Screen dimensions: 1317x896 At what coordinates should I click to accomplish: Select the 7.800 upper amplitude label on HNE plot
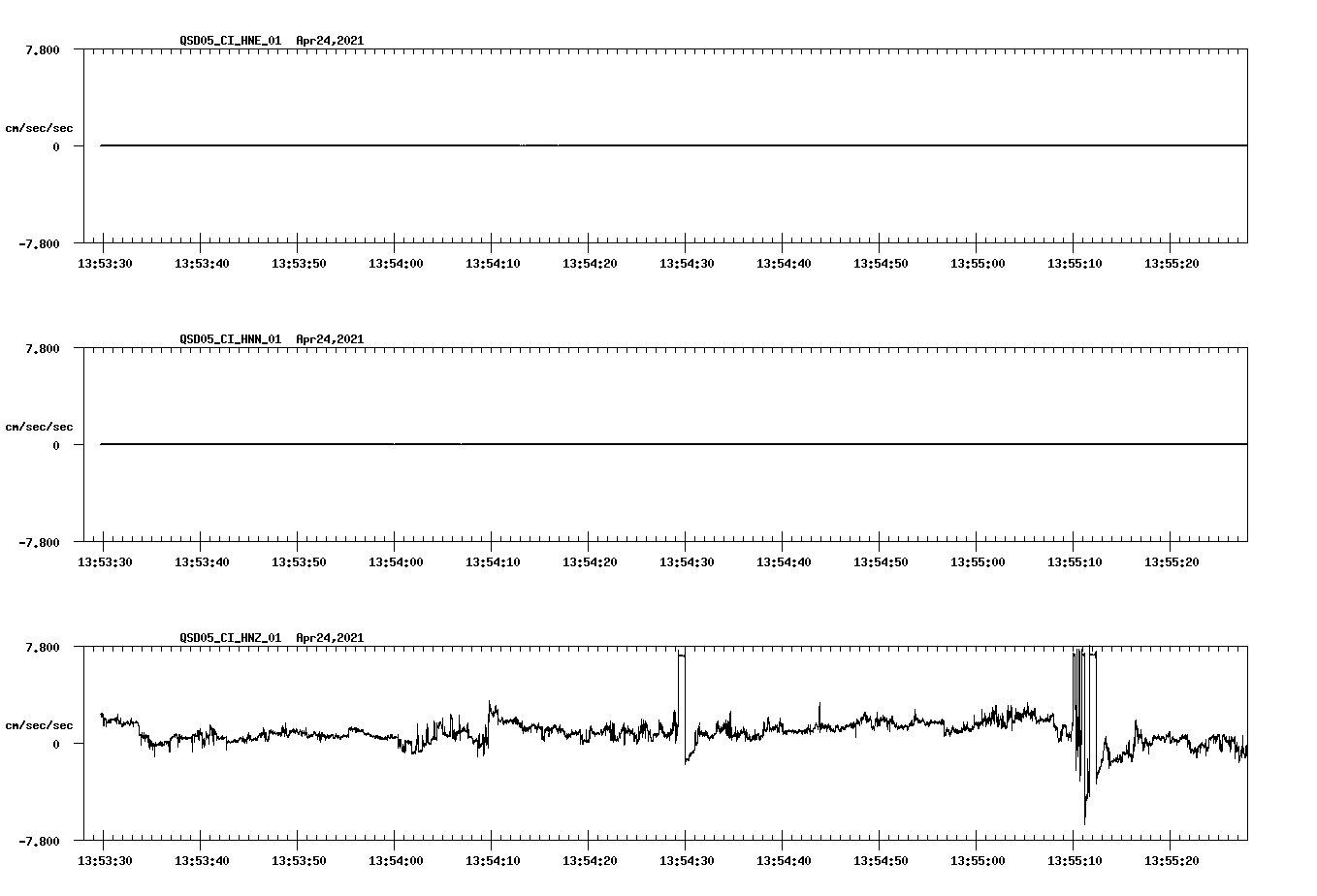[x=40, y=48]
